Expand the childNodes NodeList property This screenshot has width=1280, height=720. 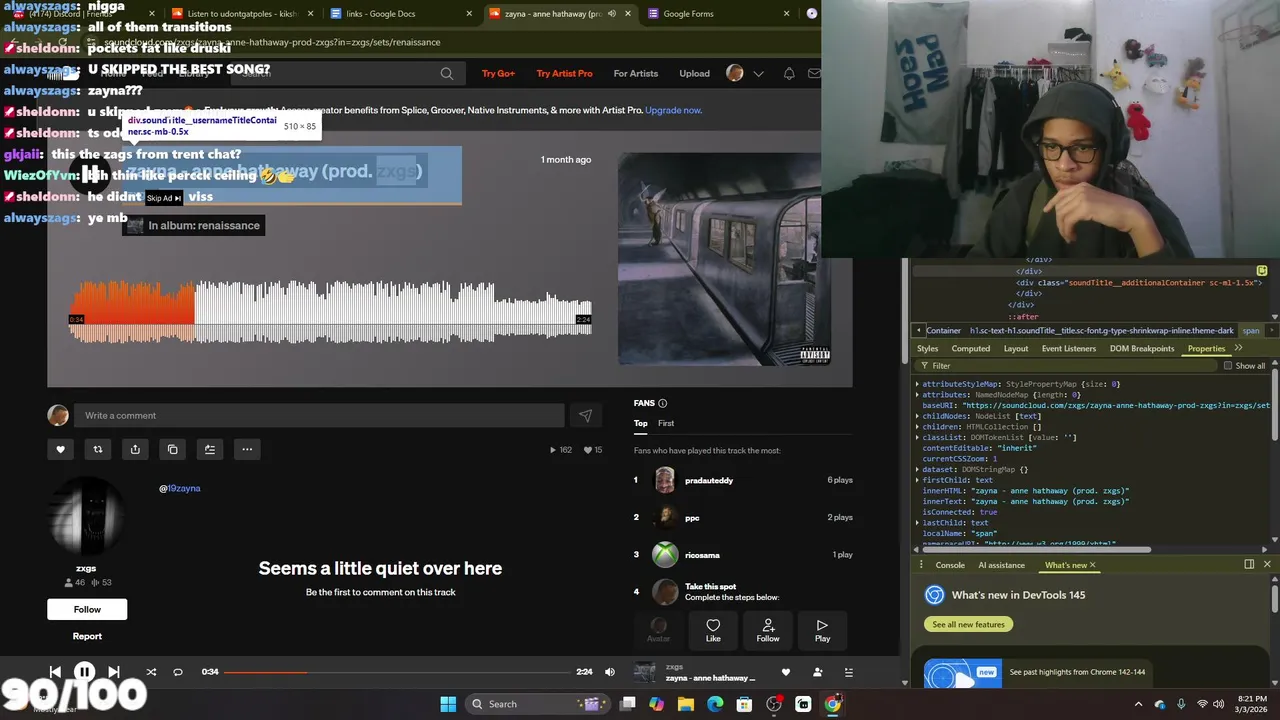coord(918,416)
